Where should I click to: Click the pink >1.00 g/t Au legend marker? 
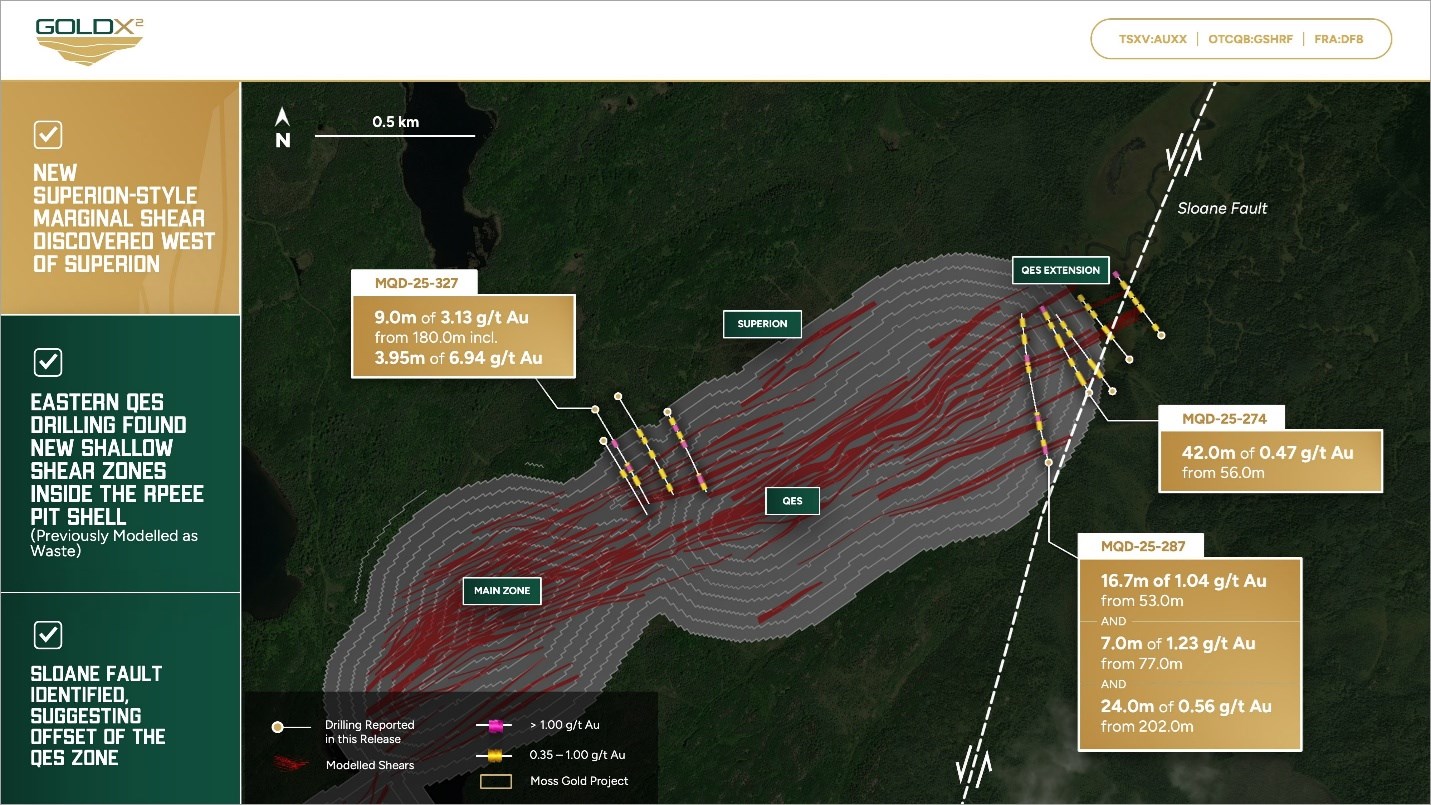click(494, 725)
